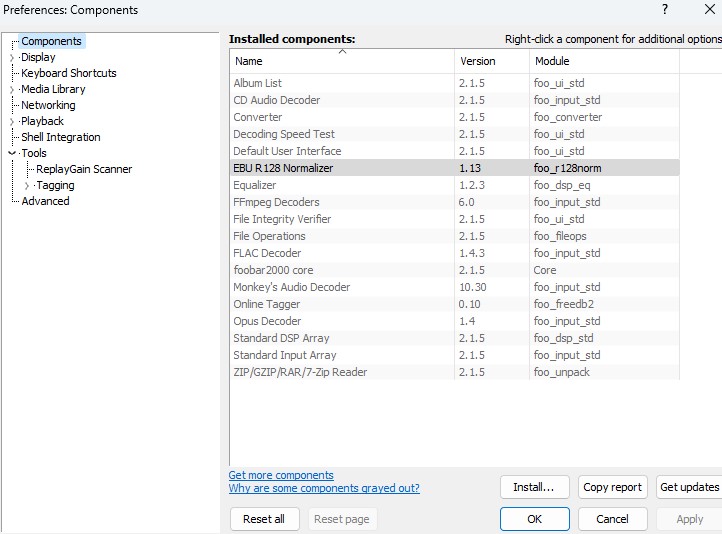Screen dimensions: 722x534
Task: Select the FLAC Decoder component
Action: (x=454, y=253)
